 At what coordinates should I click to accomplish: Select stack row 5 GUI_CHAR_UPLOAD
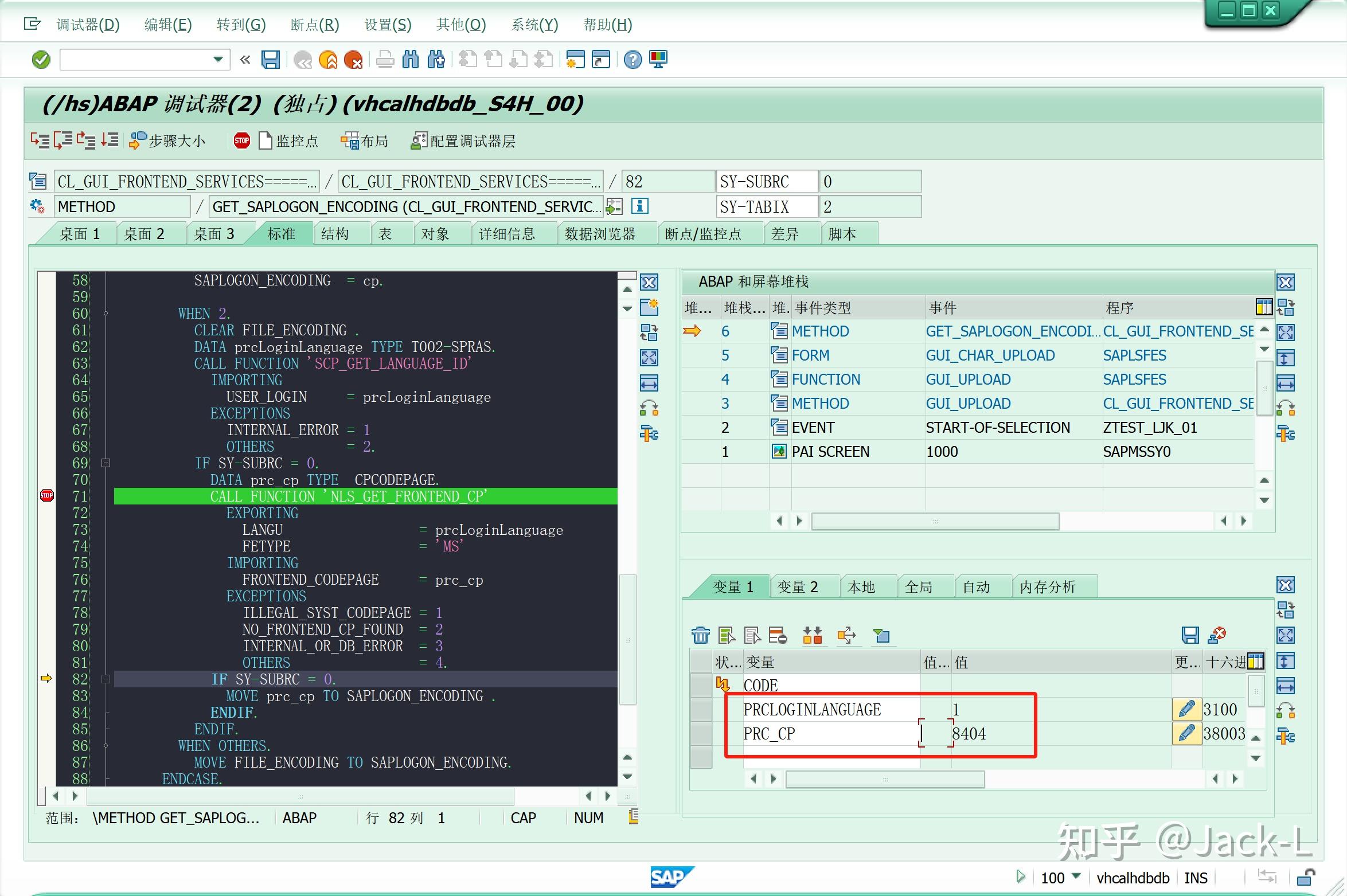[967, 355]
